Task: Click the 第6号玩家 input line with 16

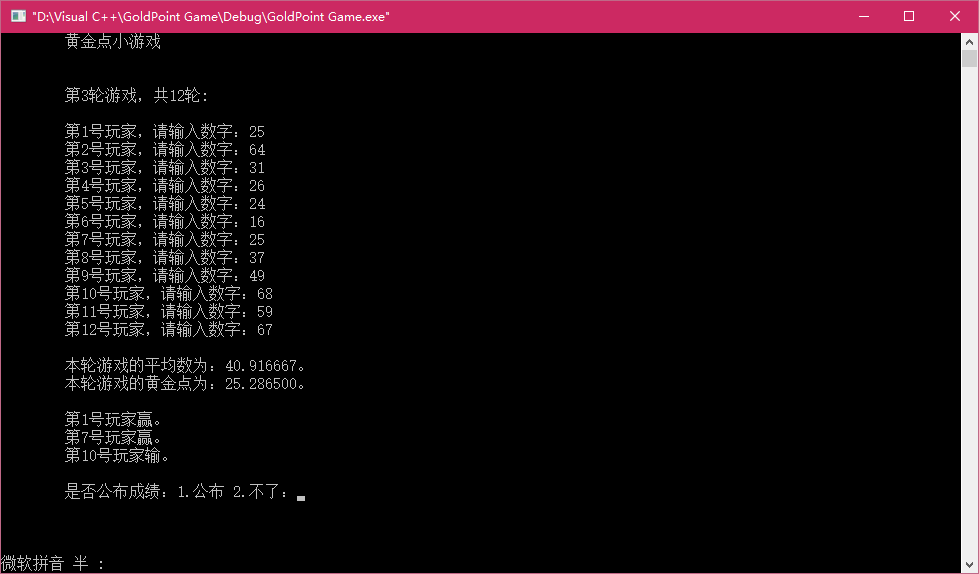Action: tap(165, 222)
